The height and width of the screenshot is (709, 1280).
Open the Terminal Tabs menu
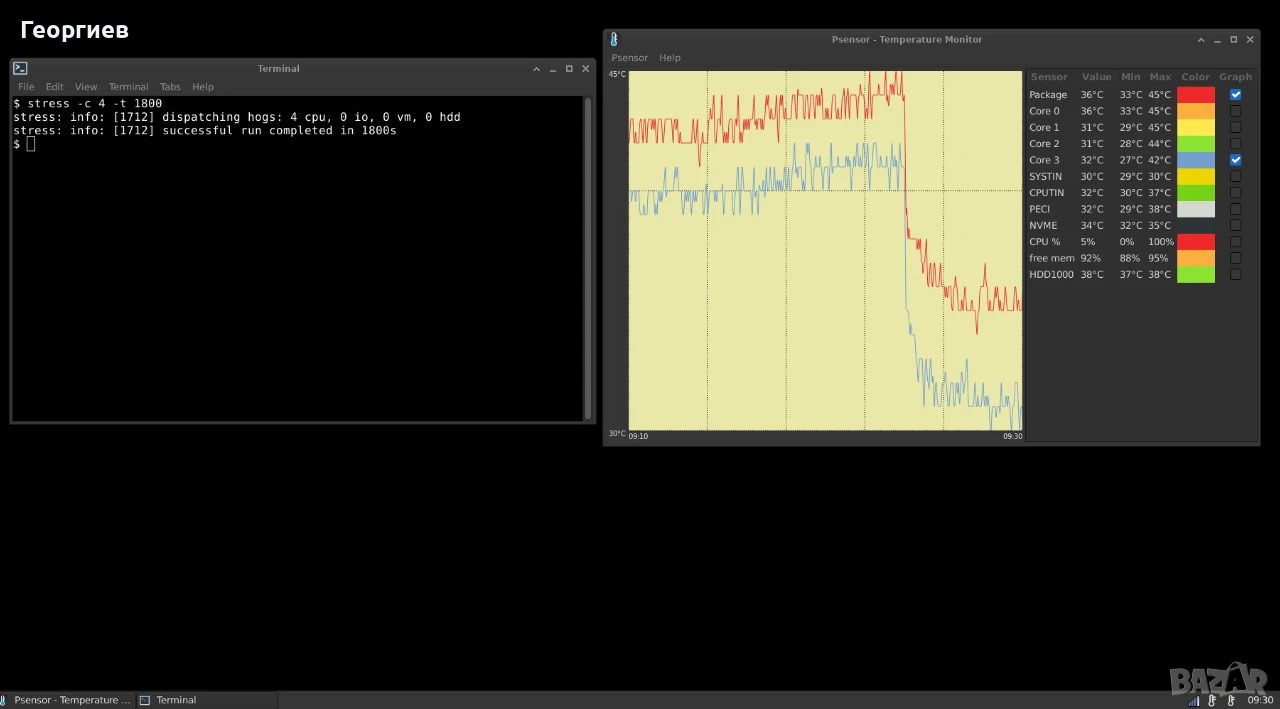[170, 87]
